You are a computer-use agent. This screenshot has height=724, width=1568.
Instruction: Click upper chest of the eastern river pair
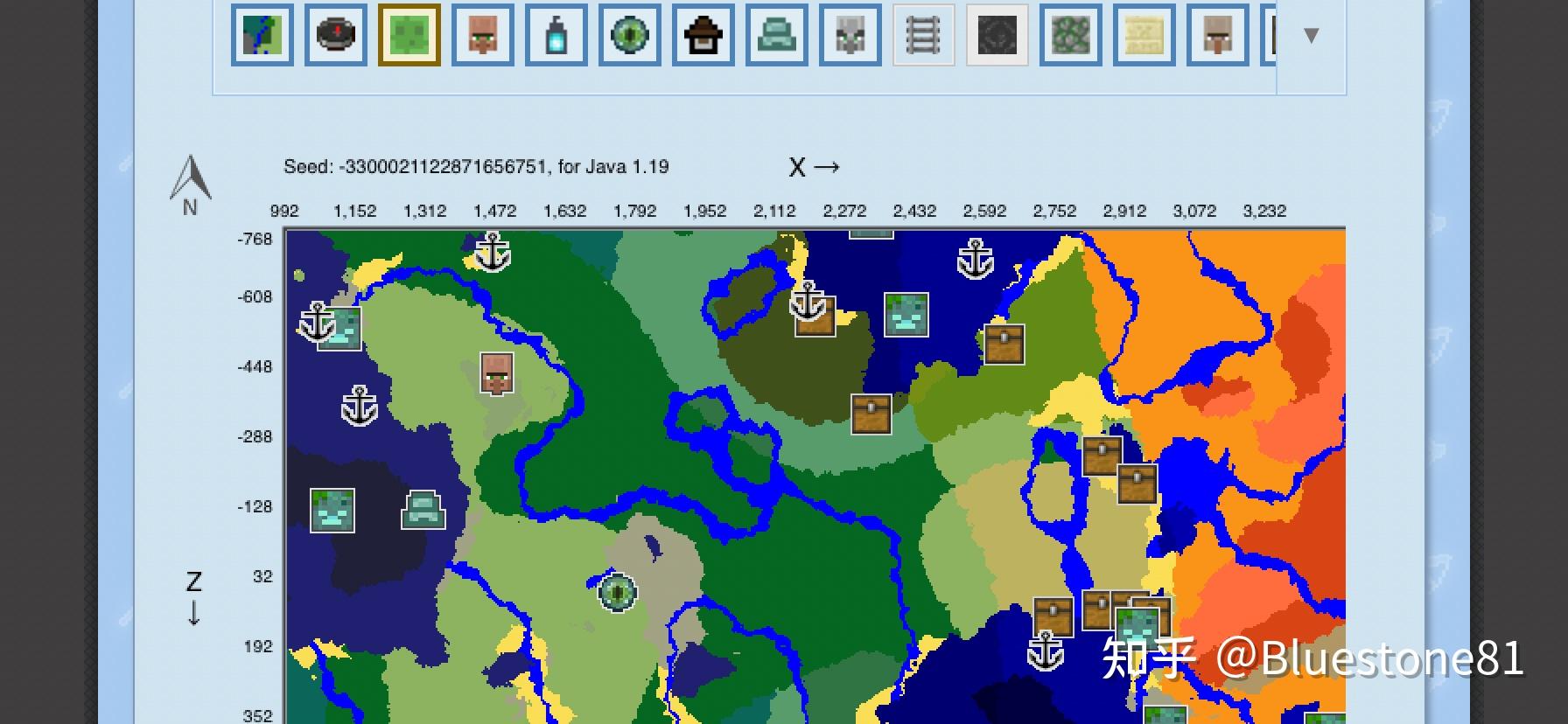[1102, 456]
